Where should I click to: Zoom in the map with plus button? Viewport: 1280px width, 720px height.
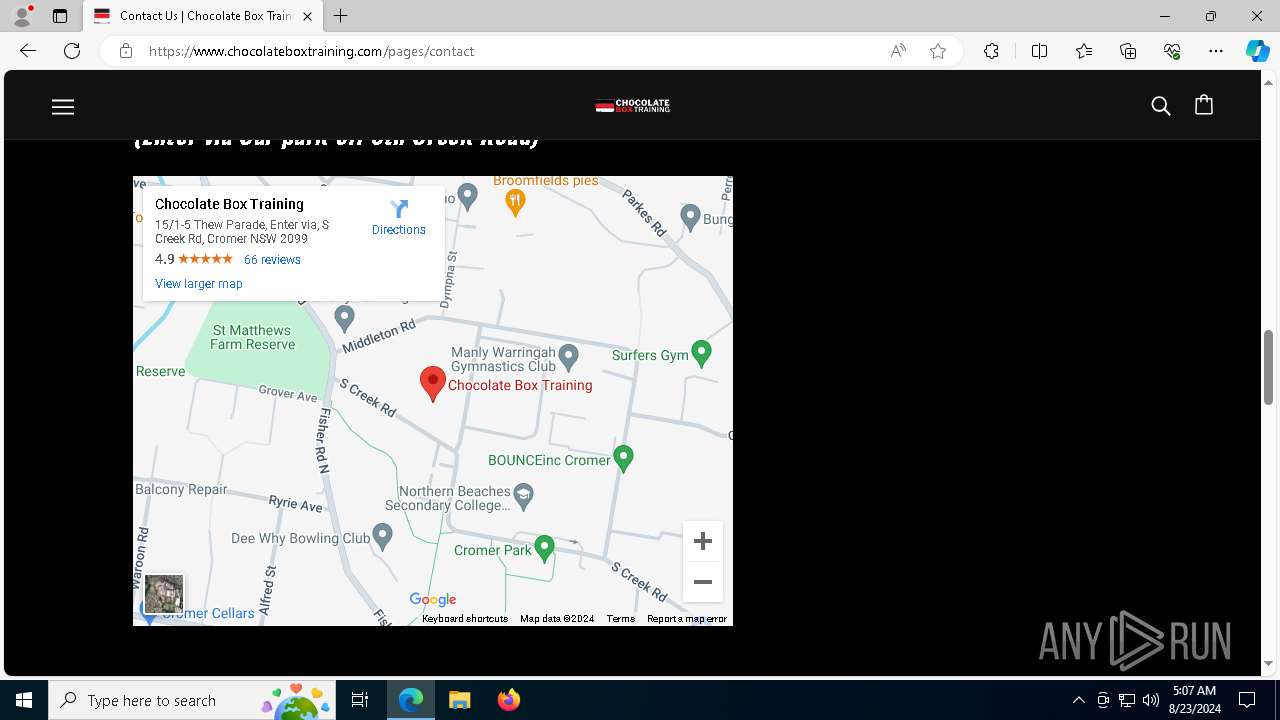[x=703, y=541]
